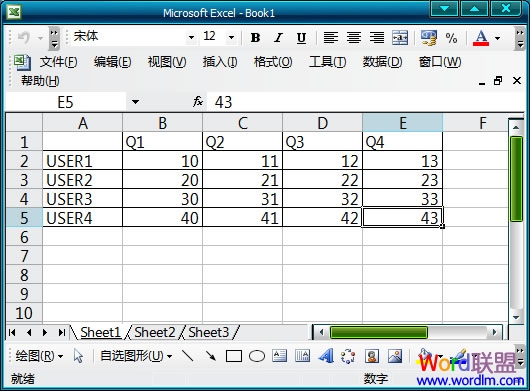Toggle italic formatting
This screenshot has width=530, height=391.
click(x=278, y=38)
